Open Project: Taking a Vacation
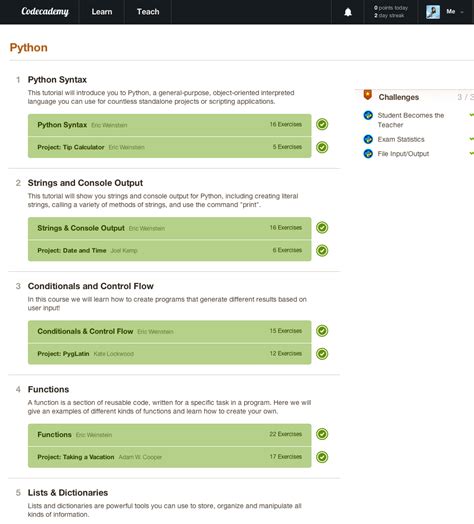 [169, 457]
